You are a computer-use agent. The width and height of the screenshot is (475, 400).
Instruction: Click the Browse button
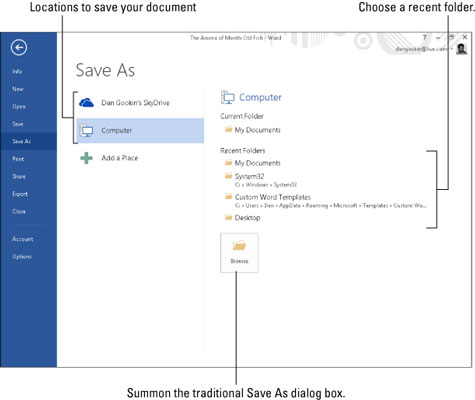pyautogui.click(x=239, y=253)
